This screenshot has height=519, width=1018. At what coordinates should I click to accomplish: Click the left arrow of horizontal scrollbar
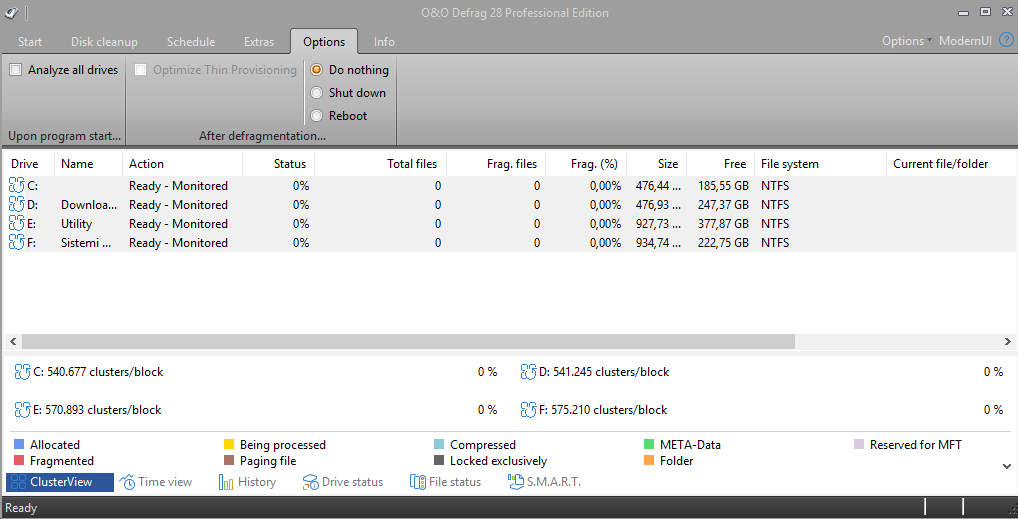[12, 341]
